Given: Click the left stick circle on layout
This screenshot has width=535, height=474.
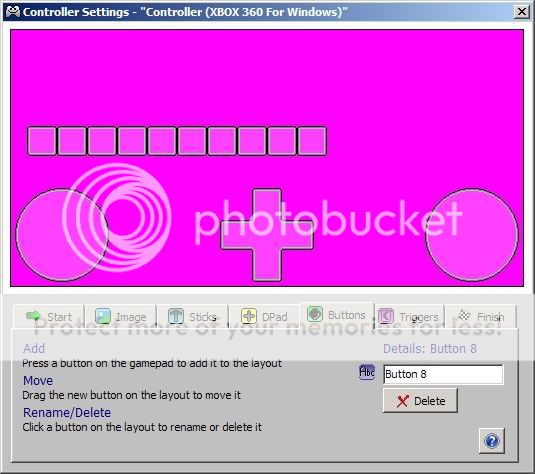Looking at the screenshot, I should coord(62,235).
